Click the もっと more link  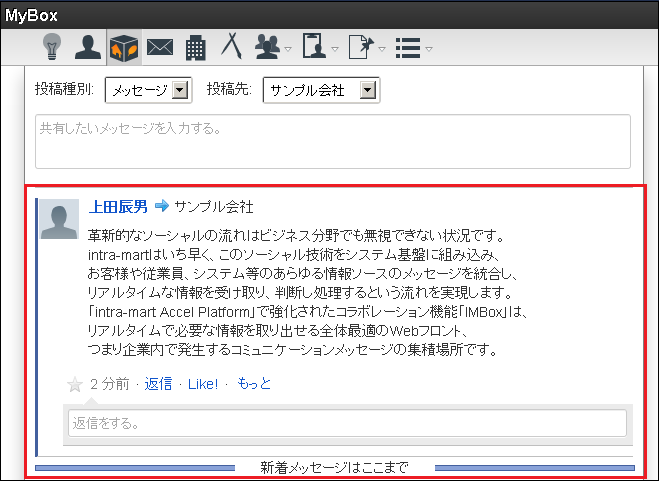(254, 383)
